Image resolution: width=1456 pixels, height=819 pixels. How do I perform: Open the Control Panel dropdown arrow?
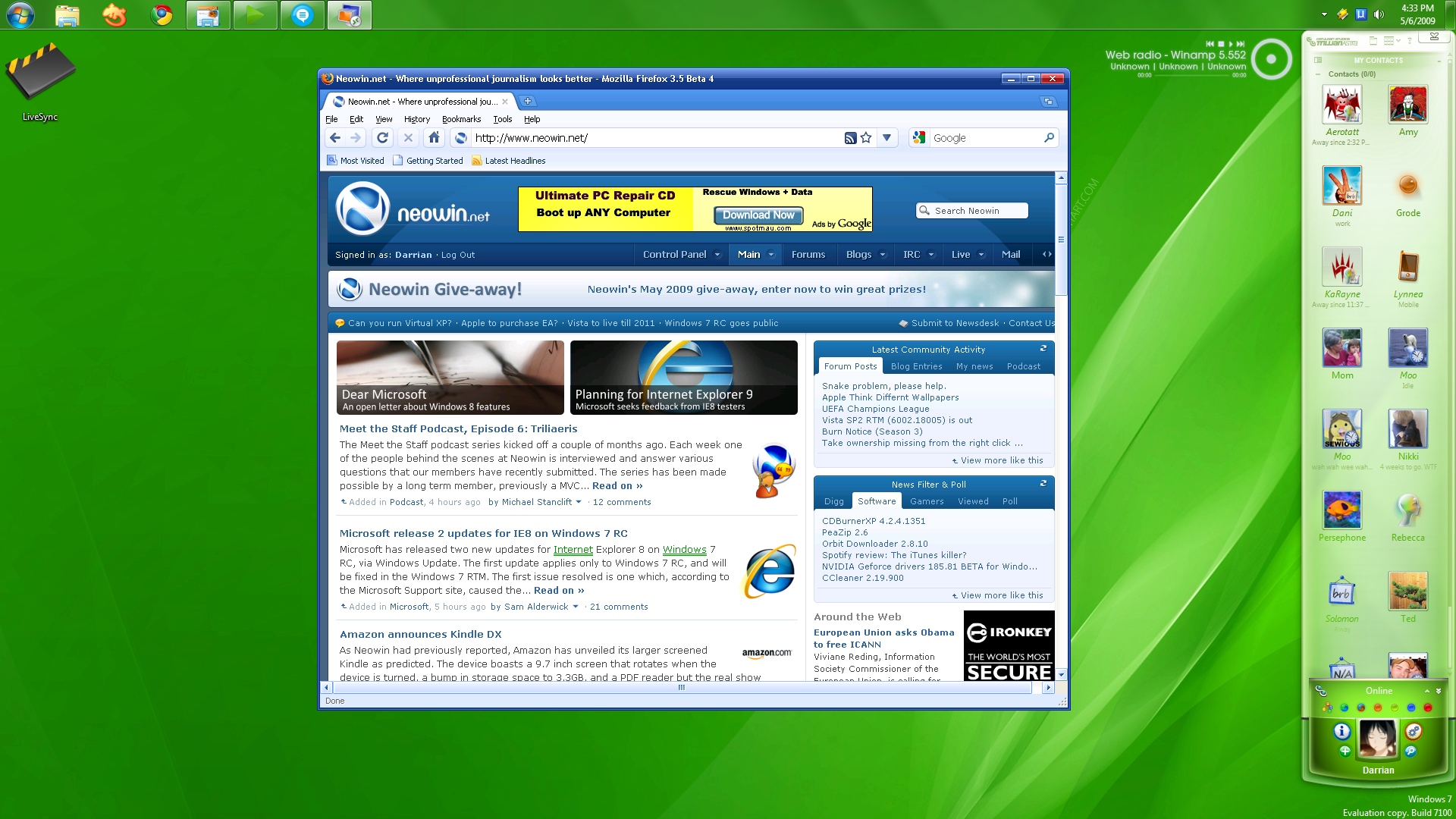[x=717, y=255]
